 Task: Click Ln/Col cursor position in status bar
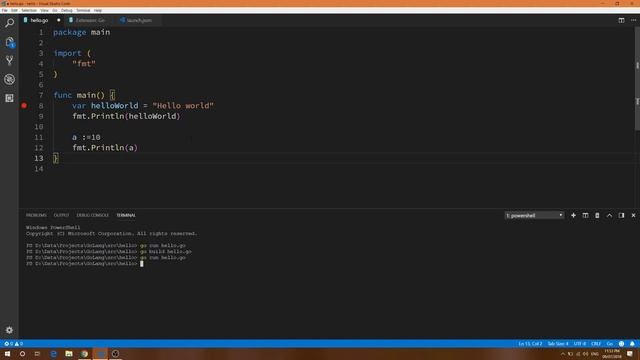[x=530, y=344]
